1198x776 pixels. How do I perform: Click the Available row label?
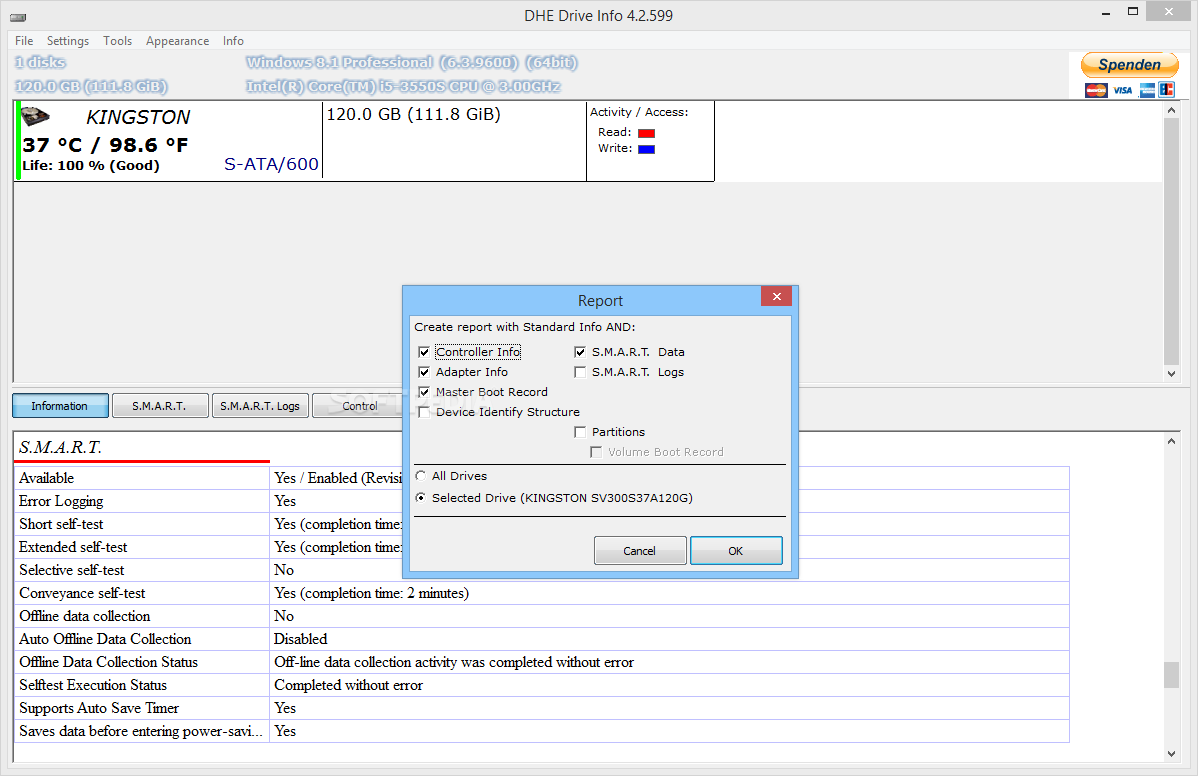click(47, 478)
